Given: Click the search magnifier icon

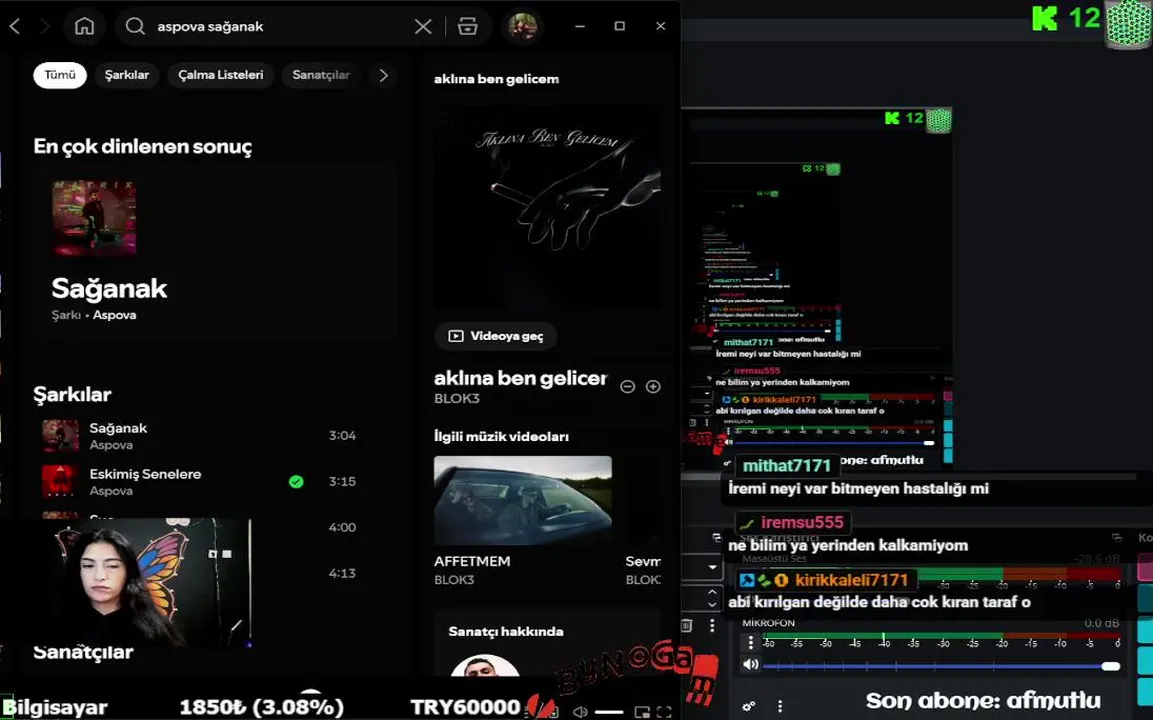Looking at the screenshot, I should click(x=135, y=26).
